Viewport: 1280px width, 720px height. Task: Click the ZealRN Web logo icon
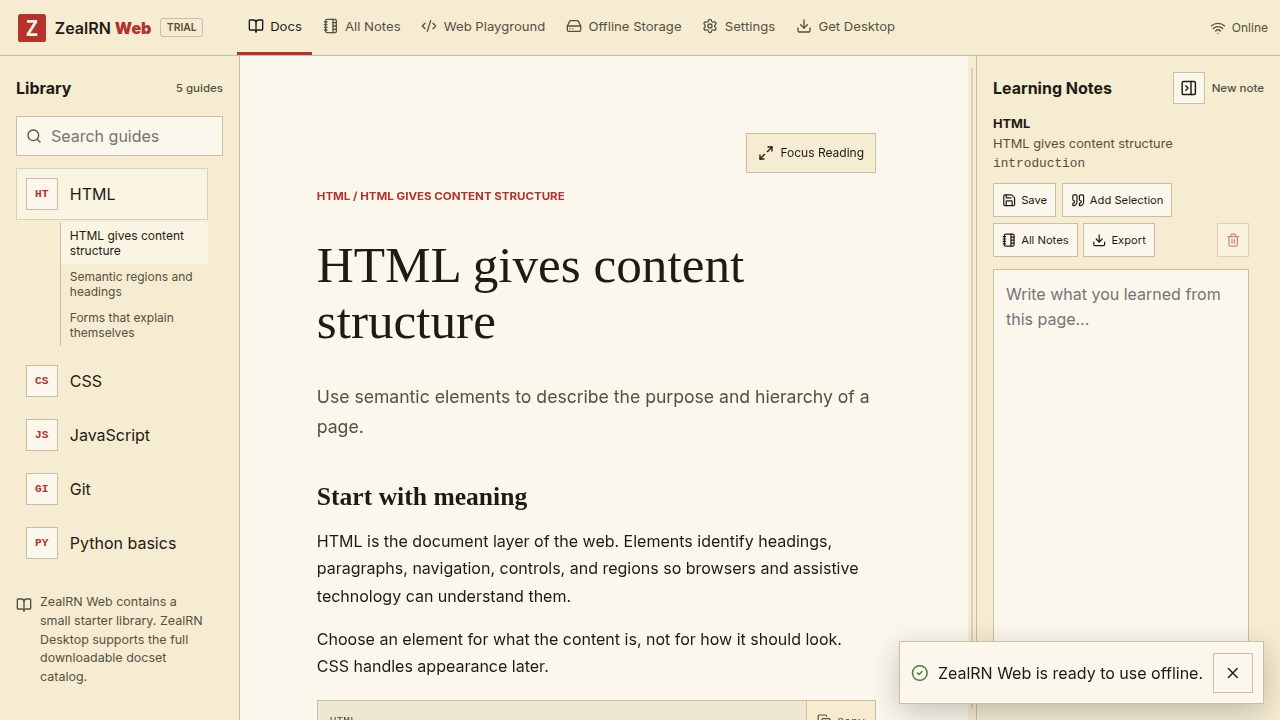32,28
